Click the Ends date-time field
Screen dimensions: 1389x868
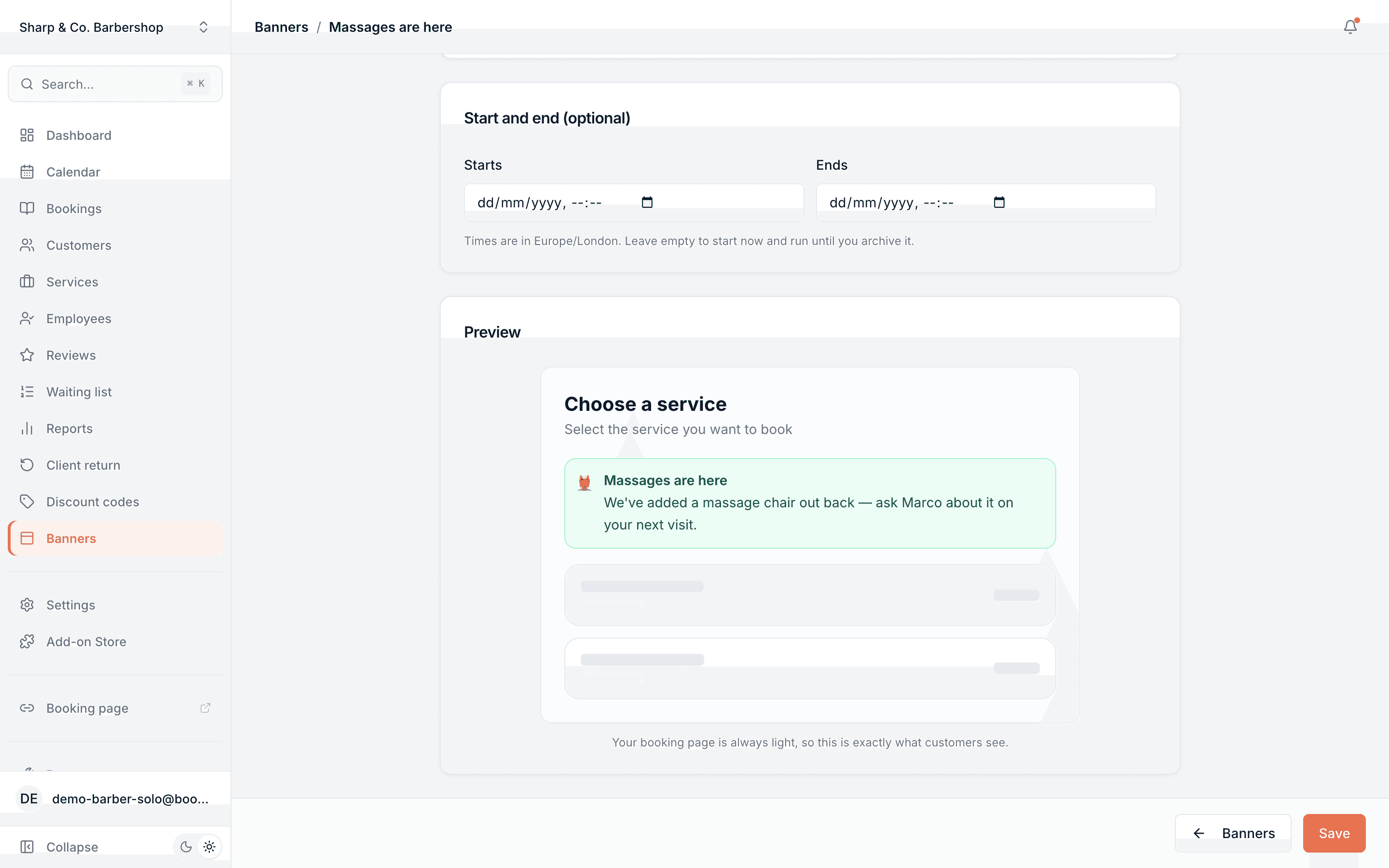point(985,203)
